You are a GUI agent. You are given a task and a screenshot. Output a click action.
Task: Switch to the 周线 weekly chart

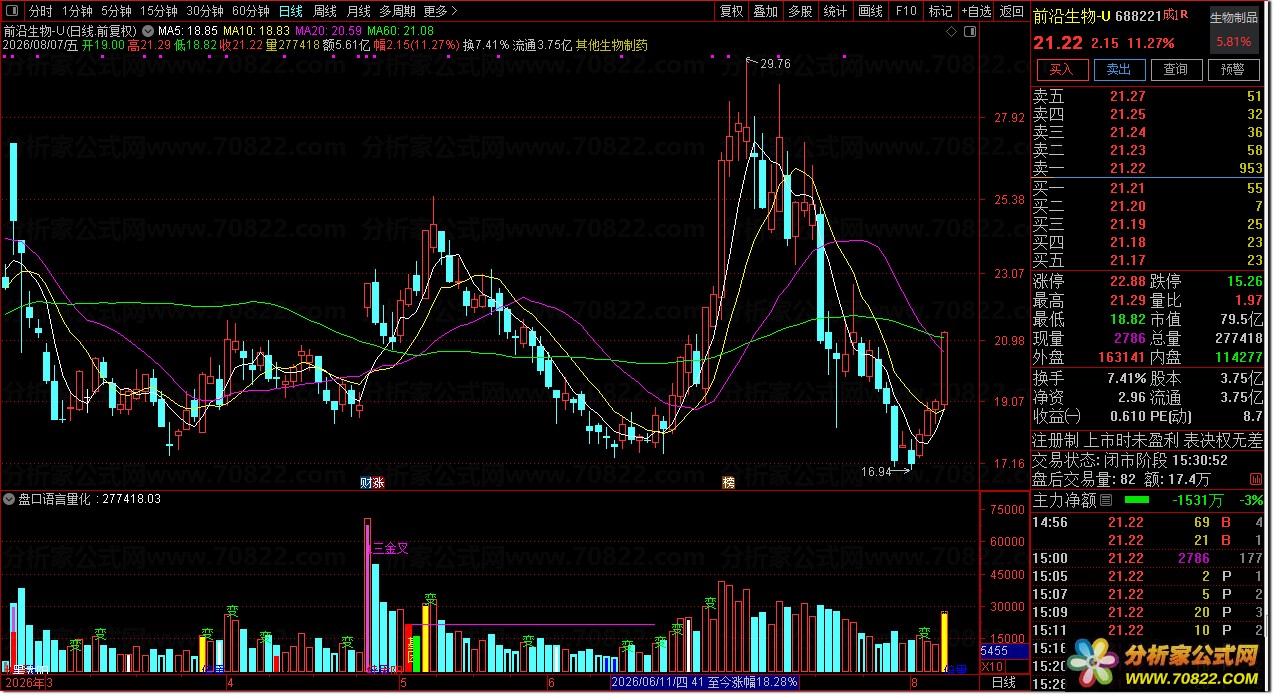[325, 12]
